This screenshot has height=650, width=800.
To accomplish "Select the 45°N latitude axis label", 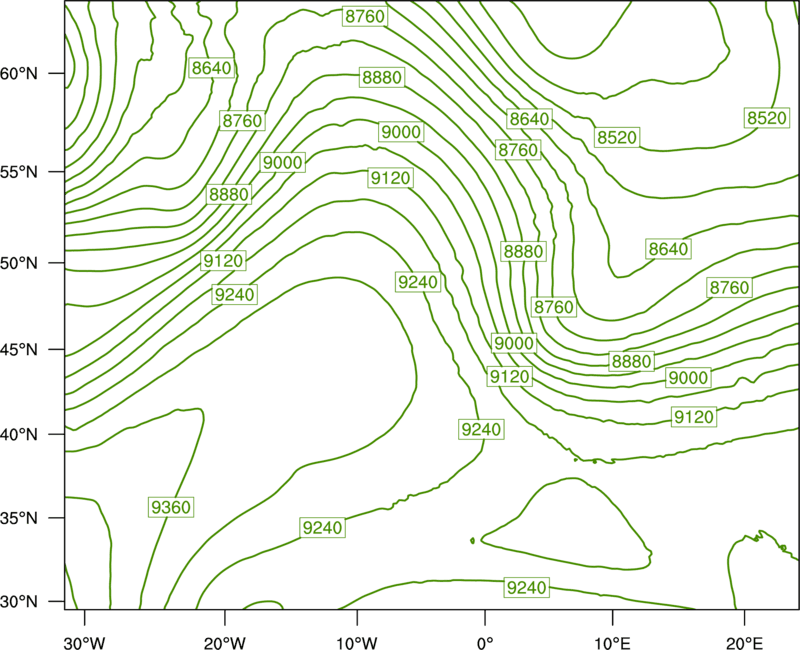I will point(19,349).
